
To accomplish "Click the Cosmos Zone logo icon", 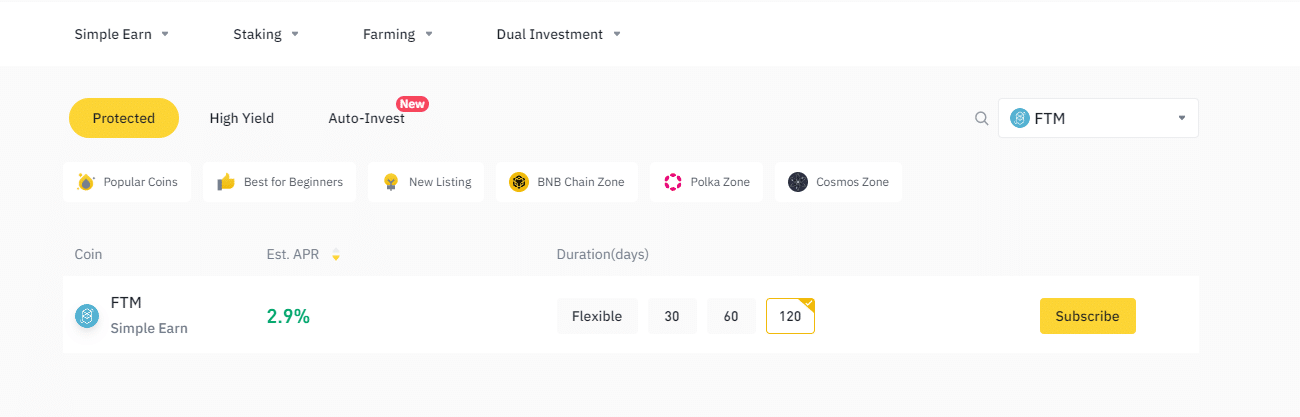I will point(797,182).
